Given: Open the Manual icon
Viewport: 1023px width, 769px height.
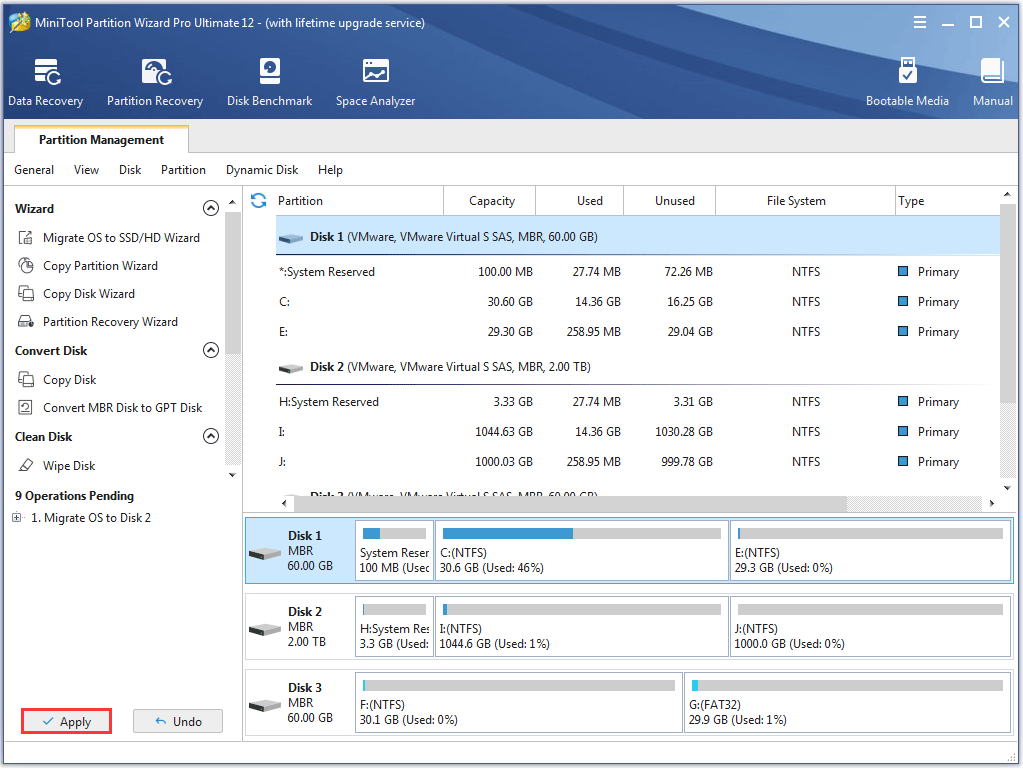Looking at the screenshot, I should coord(992,82).
